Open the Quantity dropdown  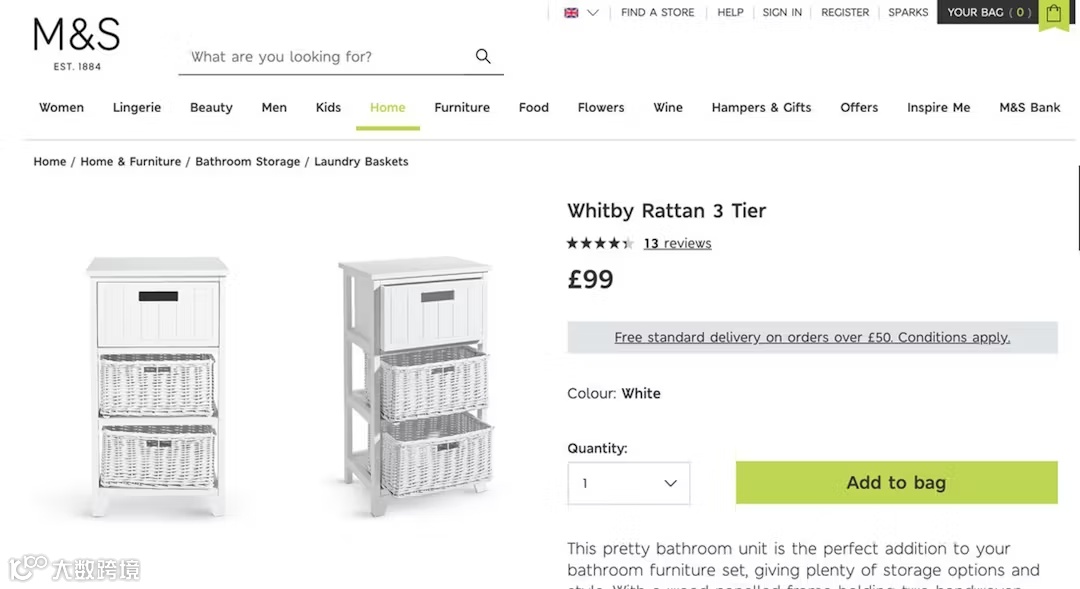[x=629, y=483]
